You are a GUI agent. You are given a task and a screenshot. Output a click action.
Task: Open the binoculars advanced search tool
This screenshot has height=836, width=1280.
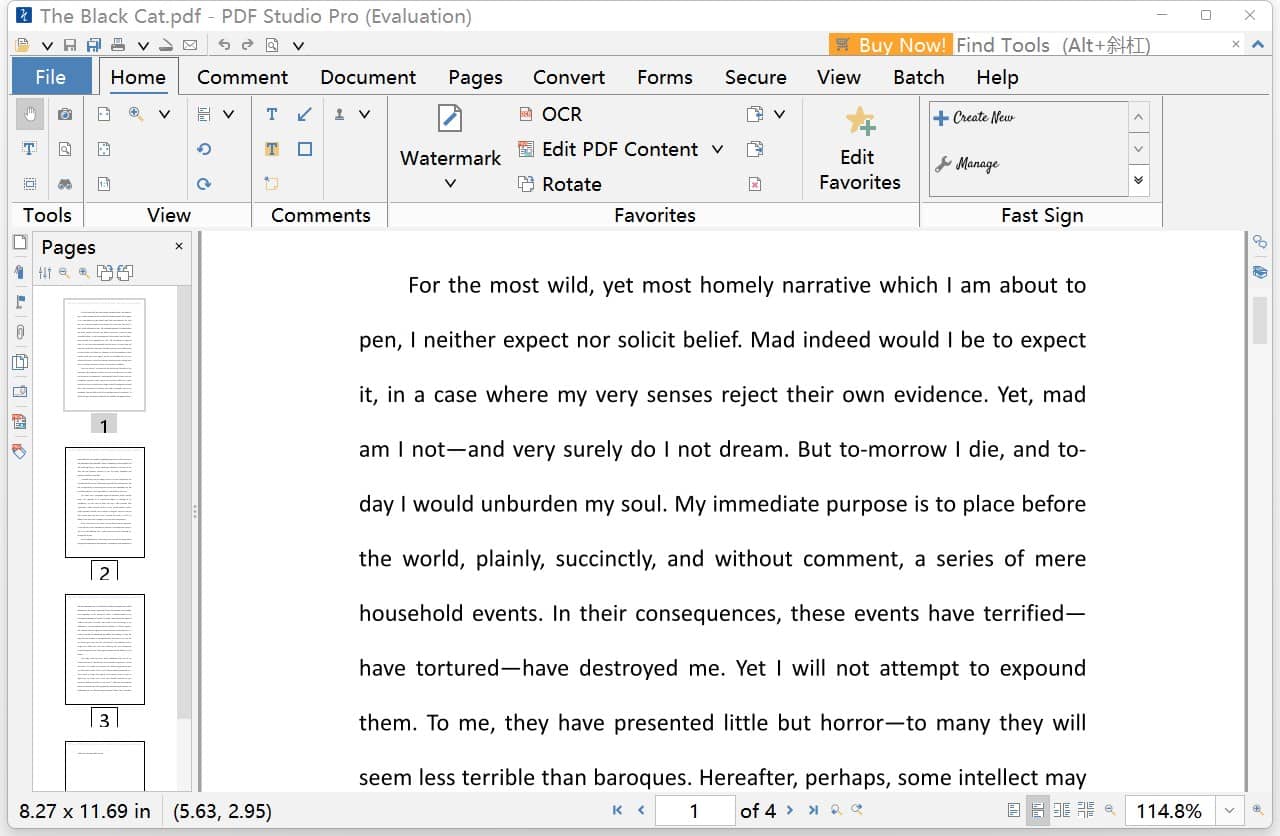click(x=65, y=184)
